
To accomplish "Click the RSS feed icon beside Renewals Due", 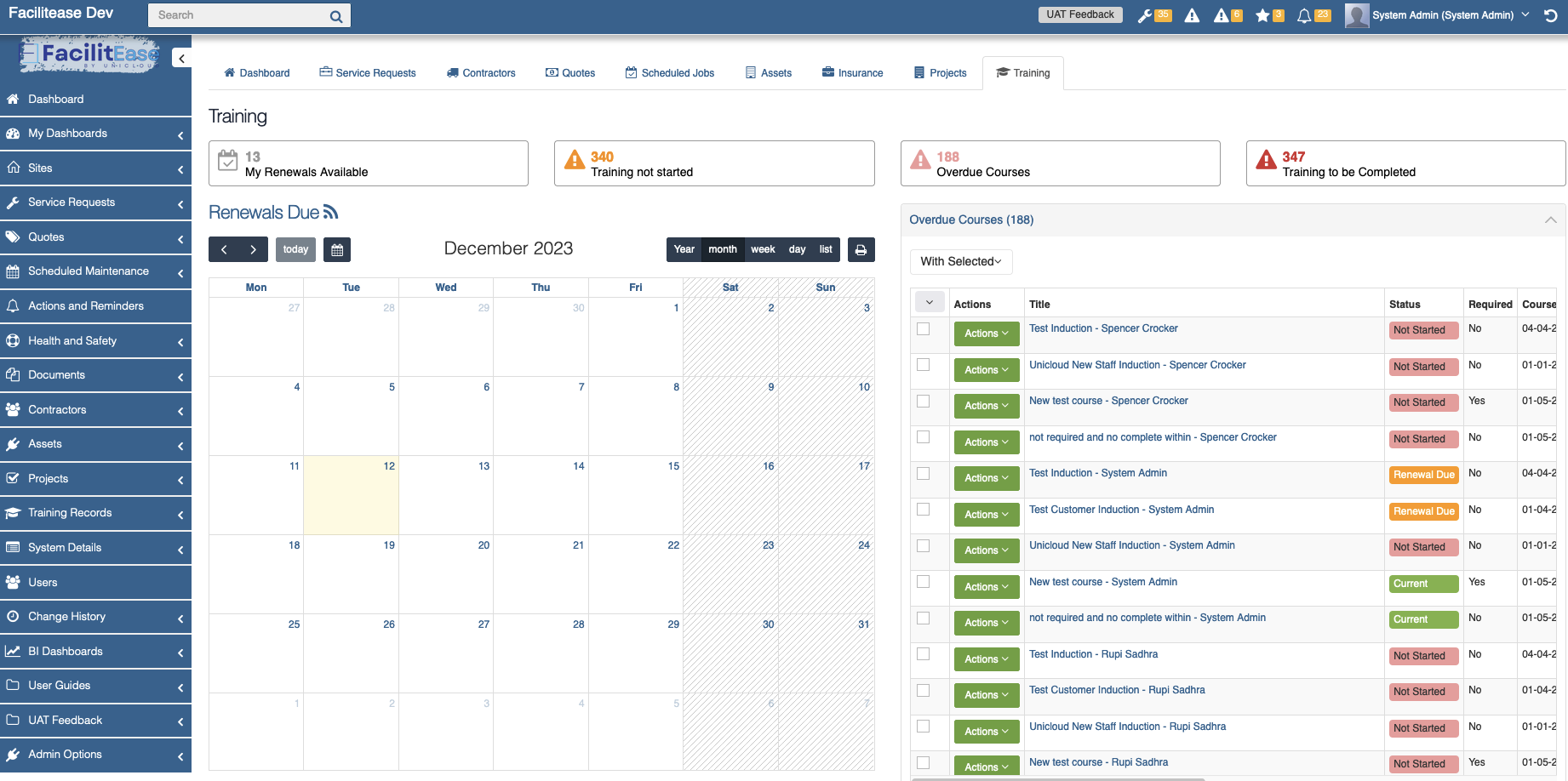I will (x=331, y=212).
